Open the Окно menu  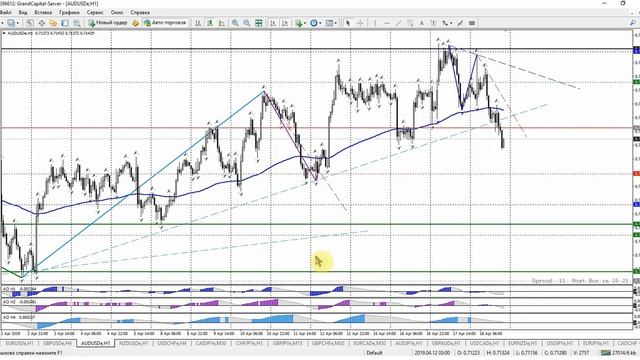click(x=117, y=13)
